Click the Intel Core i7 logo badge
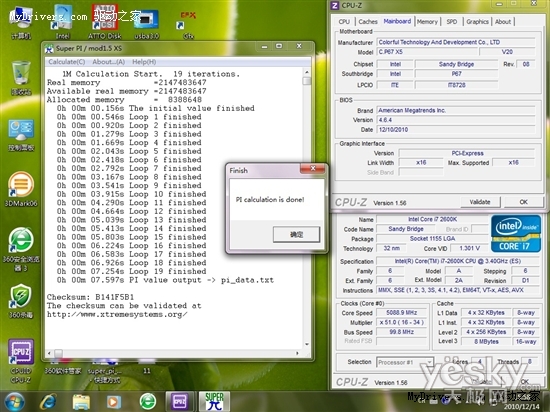Viewport: 550px width, 412px height. click(x=516, y=234)
